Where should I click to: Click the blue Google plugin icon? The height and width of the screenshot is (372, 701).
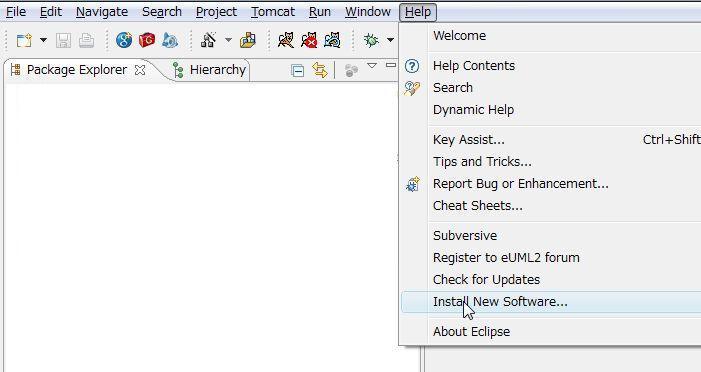coord(124,40)
